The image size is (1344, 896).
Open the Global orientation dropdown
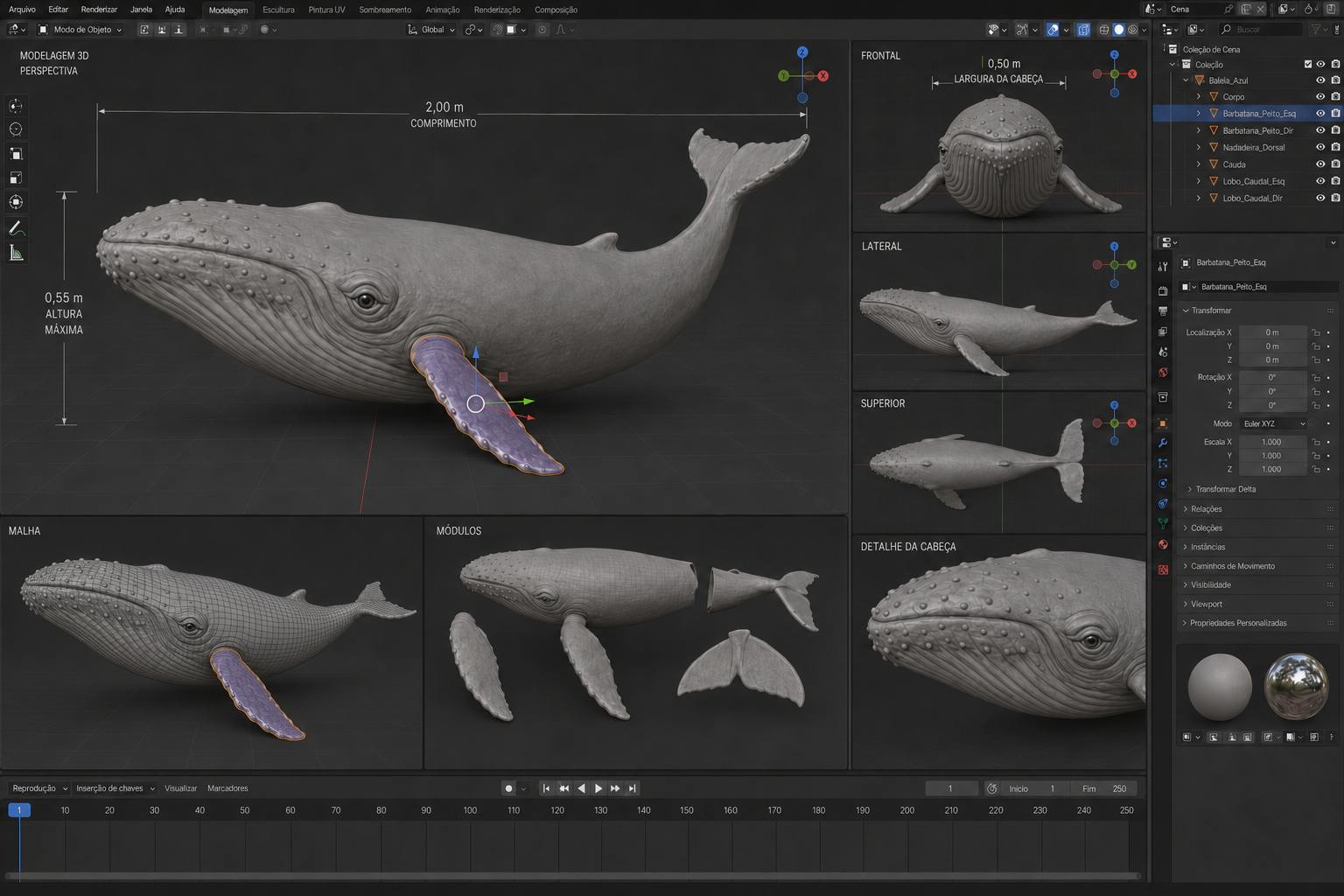(x=431, y=30)
